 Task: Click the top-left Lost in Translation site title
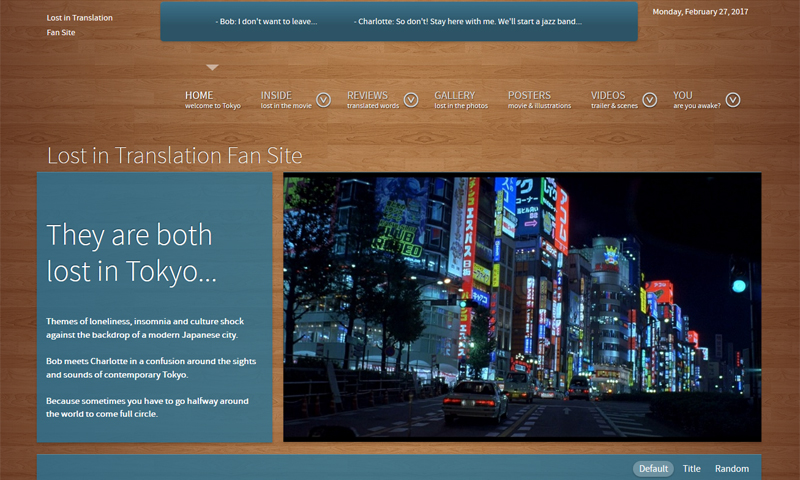79,25
